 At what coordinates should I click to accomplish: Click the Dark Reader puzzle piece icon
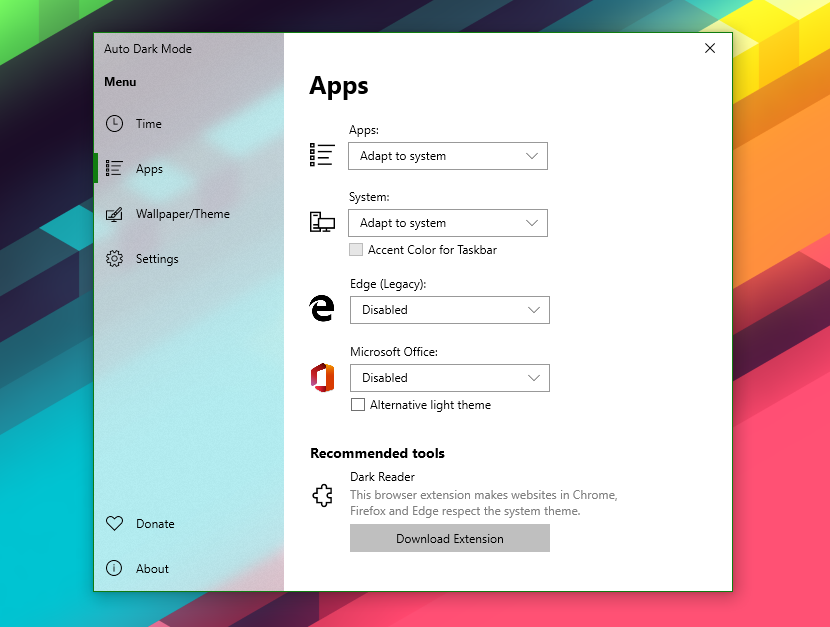322,496
